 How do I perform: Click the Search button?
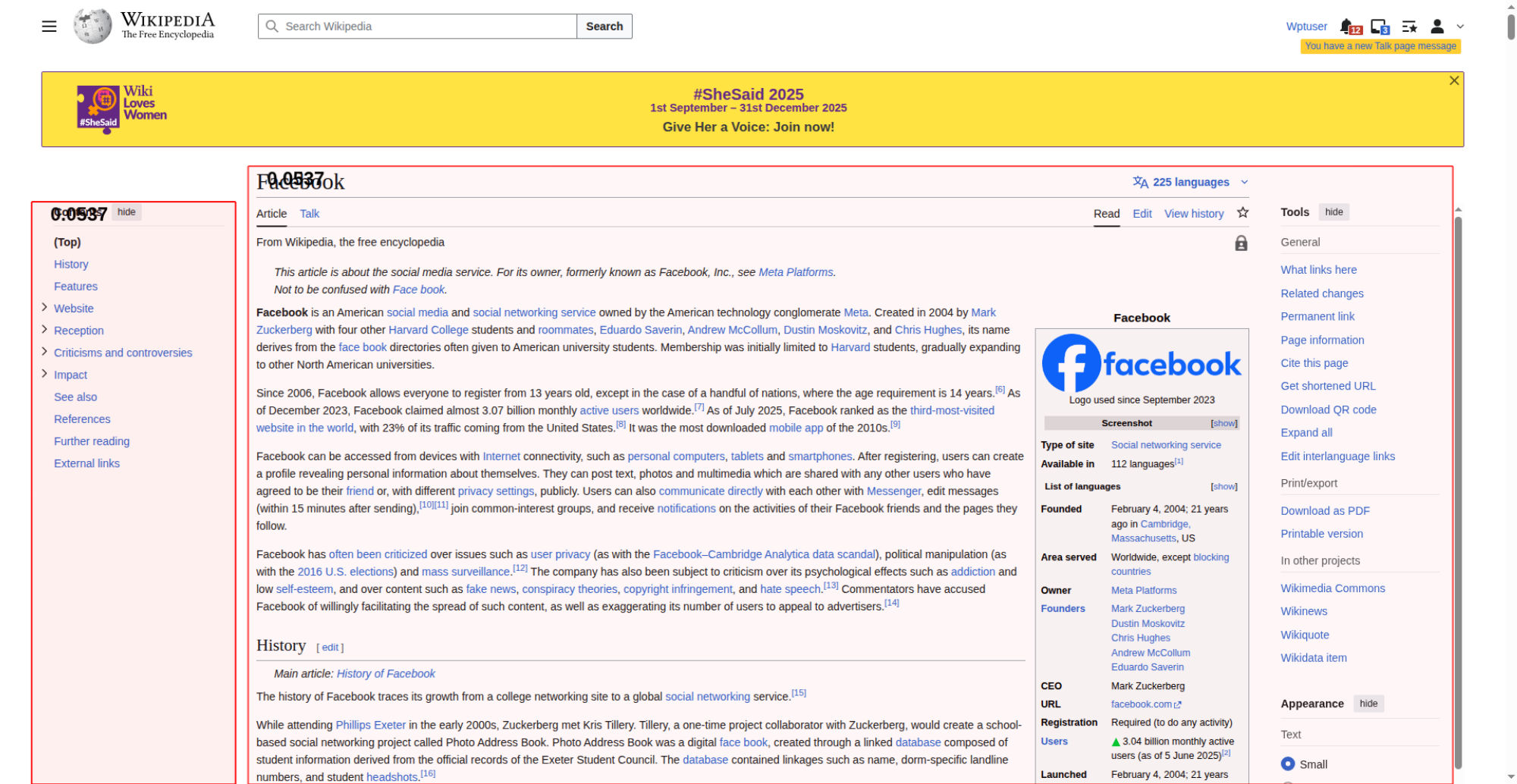[604, 27]
